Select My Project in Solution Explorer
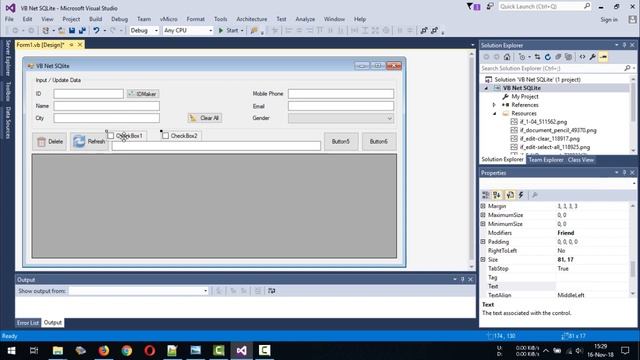This screenshot has height=360, width=640. (x=524, y=97)
